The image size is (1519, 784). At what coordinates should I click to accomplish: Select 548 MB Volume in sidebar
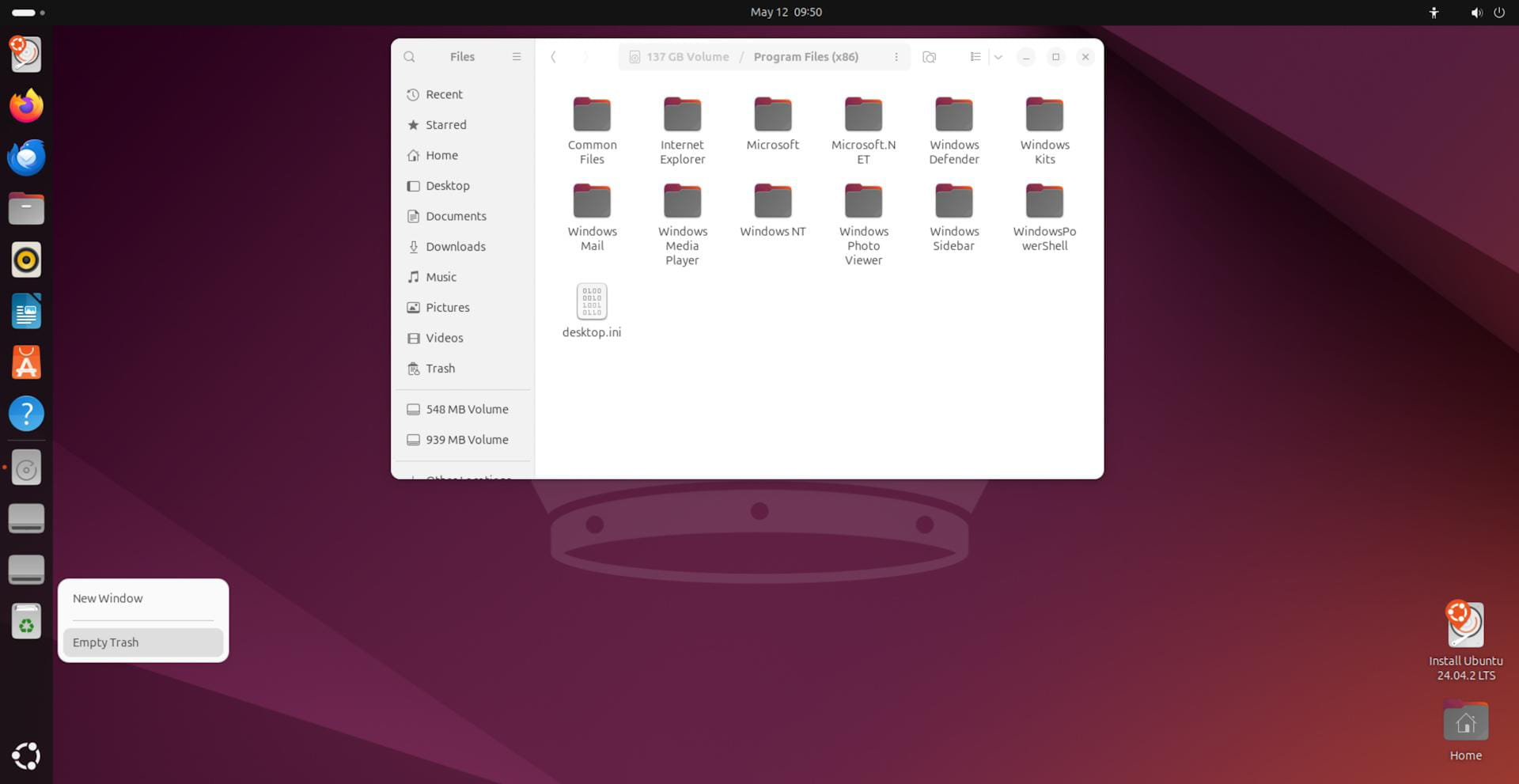pos(463,409)
